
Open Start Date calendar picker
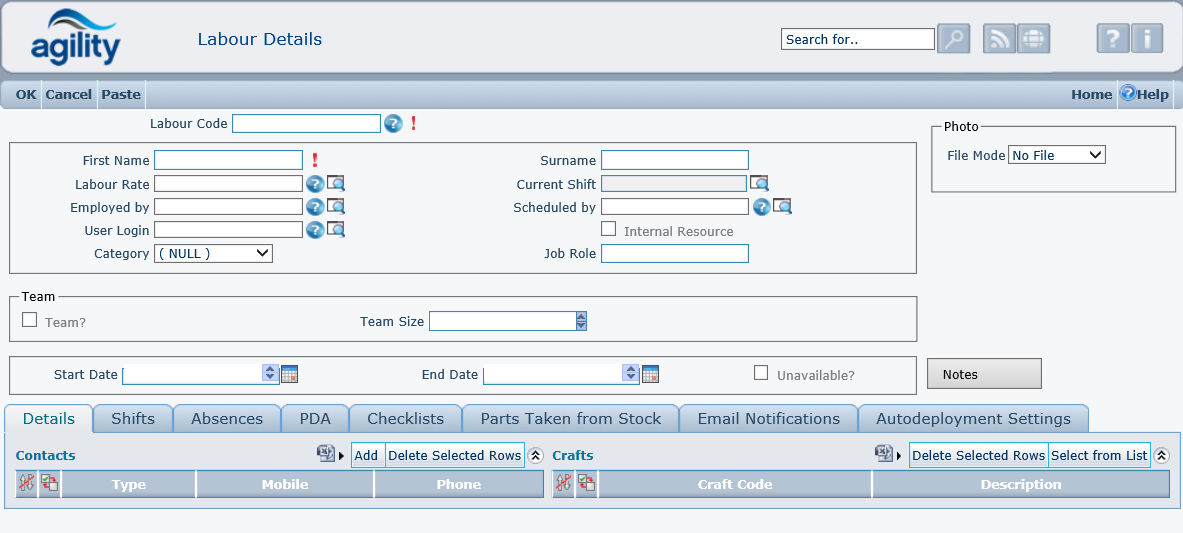pyautogui.click(x=290, y=374)
